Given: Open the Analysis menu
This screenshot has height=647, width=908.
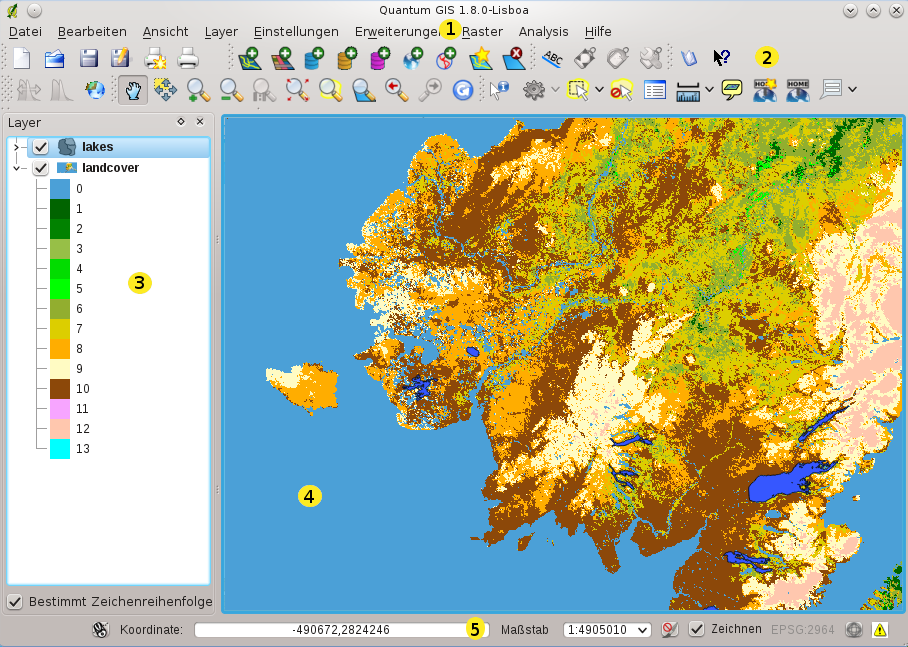Looking at the screenshot, I should coord(544,32).
